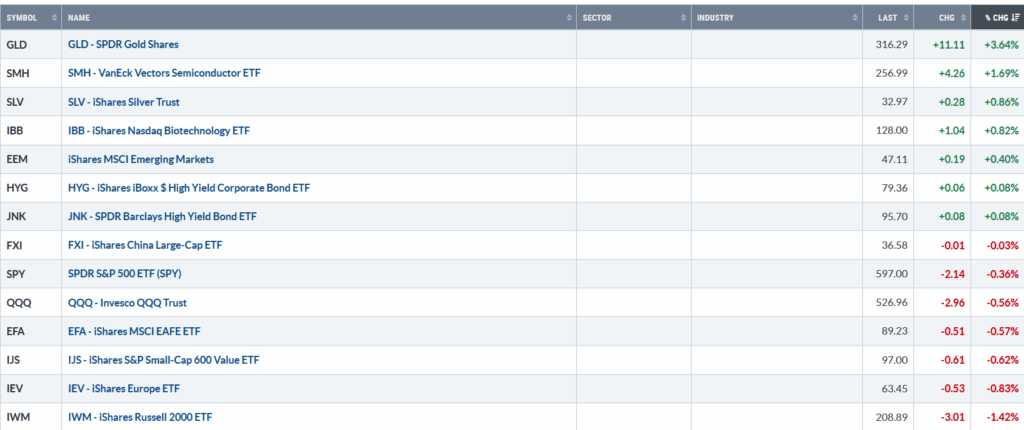
Task: Click the SECTOR column header label
Action: tap(597, 18)
